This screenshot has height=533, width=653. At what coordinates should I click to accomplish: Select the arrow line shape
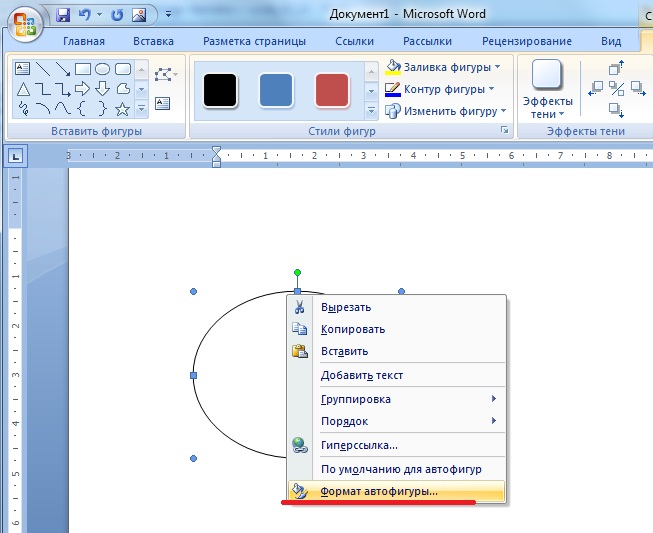pos(62,69)
